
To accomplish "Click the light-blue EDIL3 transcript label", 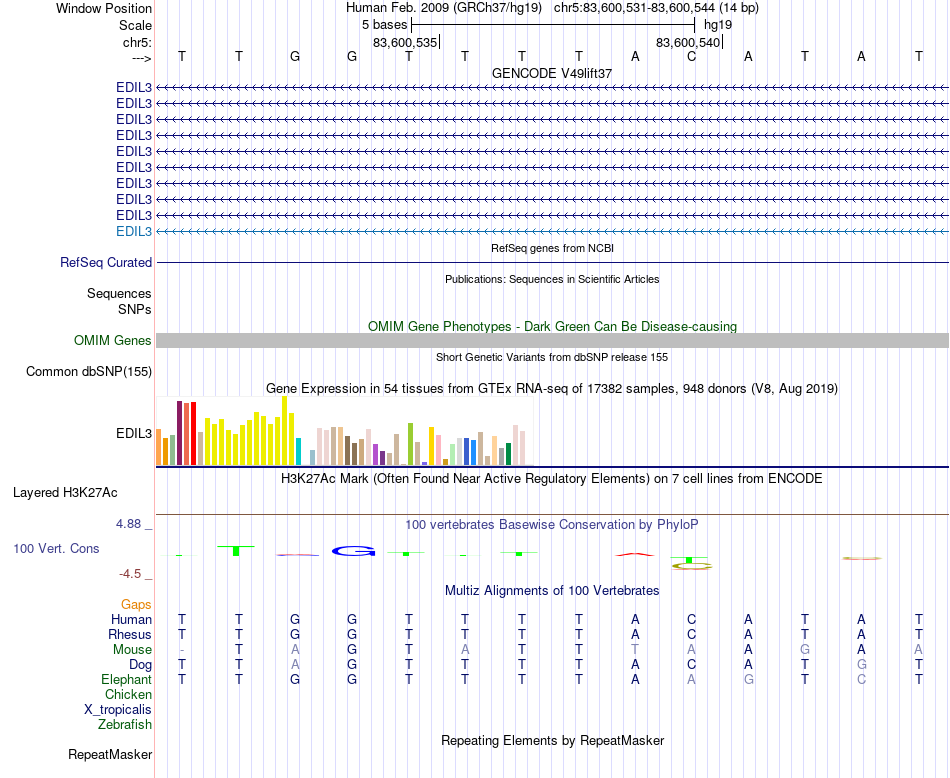I will (x=134, y=231).
